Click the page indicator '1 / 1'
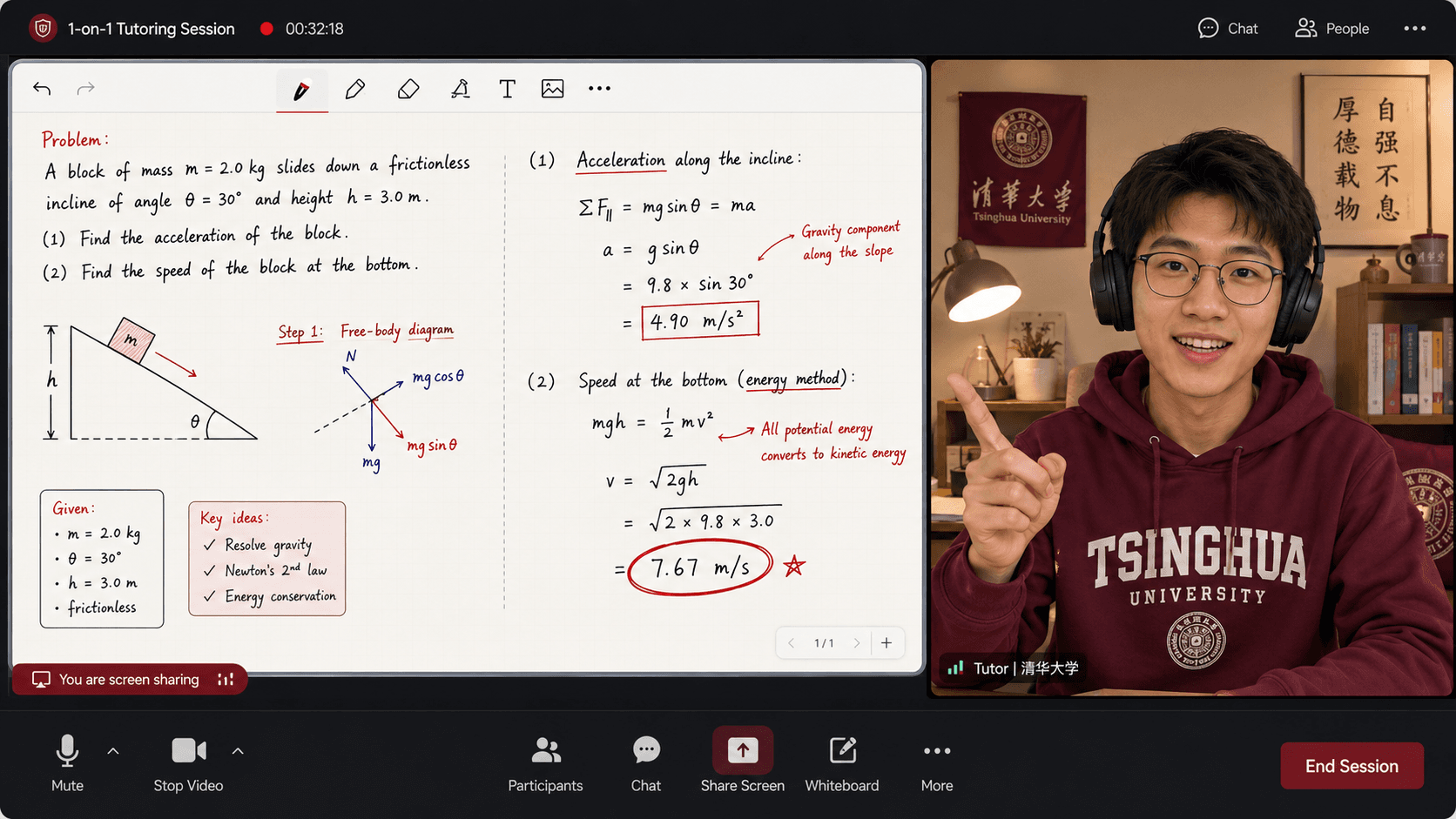This screenshot has width=1456, height=819. (824, 643)
